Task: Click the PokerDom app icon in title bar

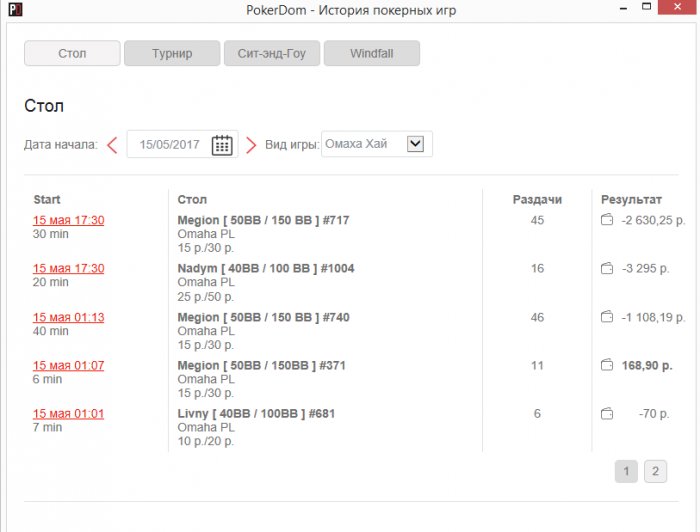Action: (x=15, y=9)
